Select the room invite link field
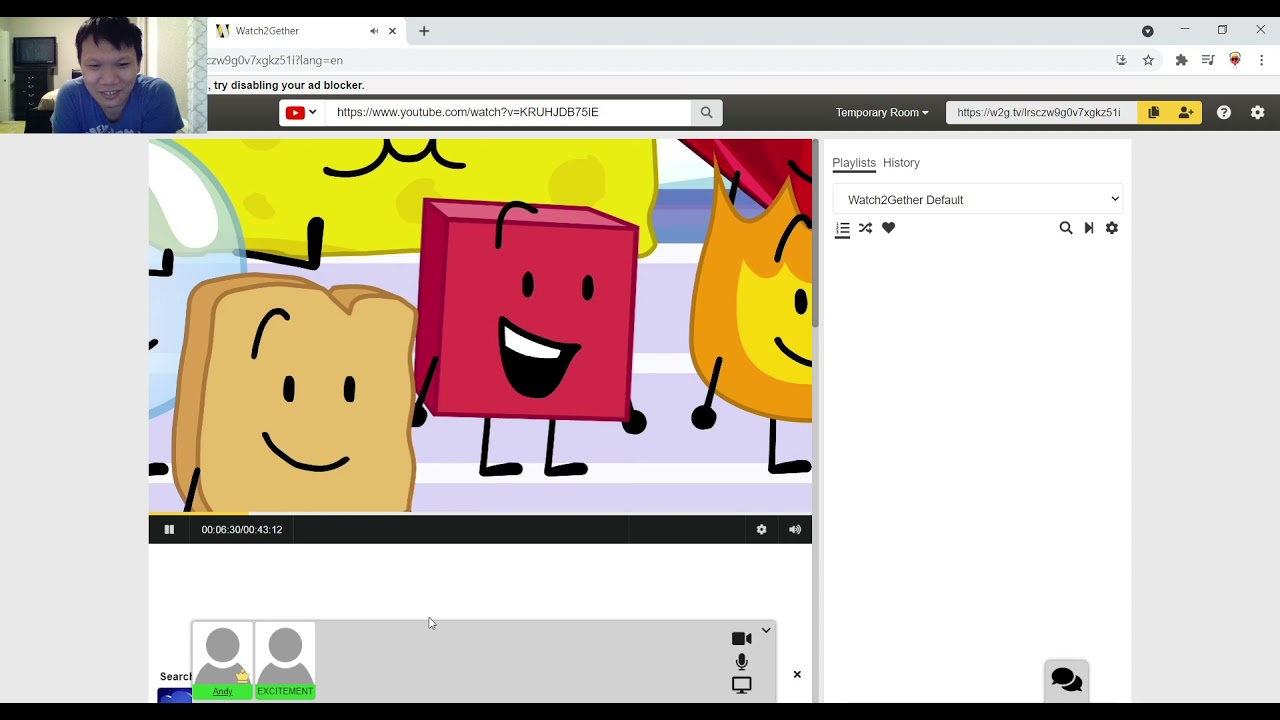Screen dimensions: 1280x720 pos(1040,112)
